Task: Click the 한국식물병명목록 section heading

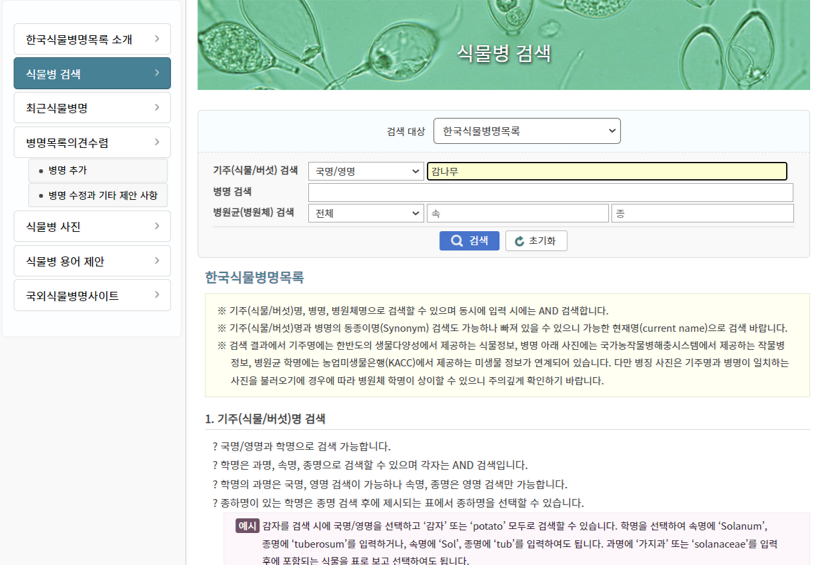Action: click(254, 277)
